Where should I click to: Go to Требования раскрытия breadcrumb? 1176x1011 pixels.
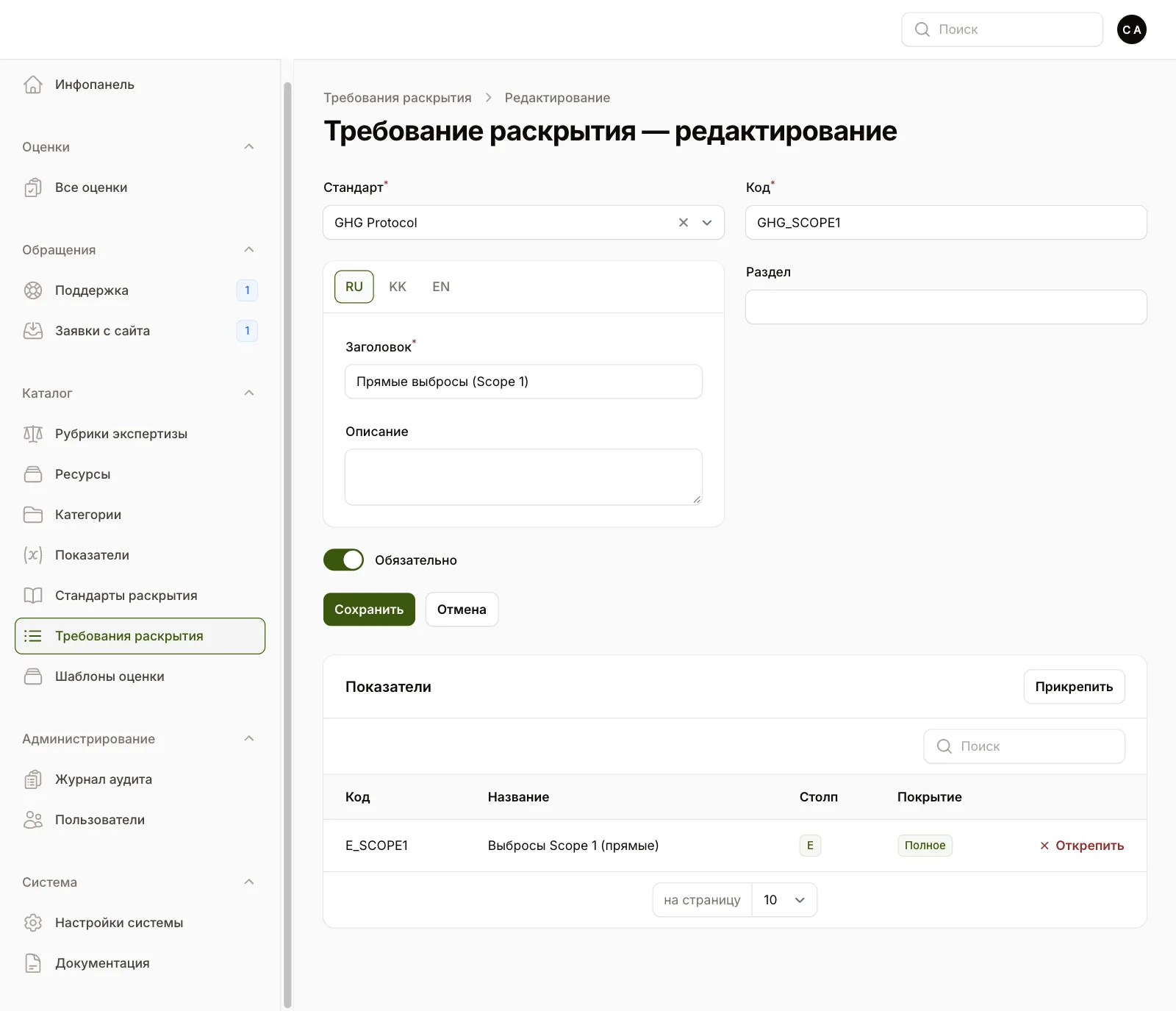(x=398, y=98)
